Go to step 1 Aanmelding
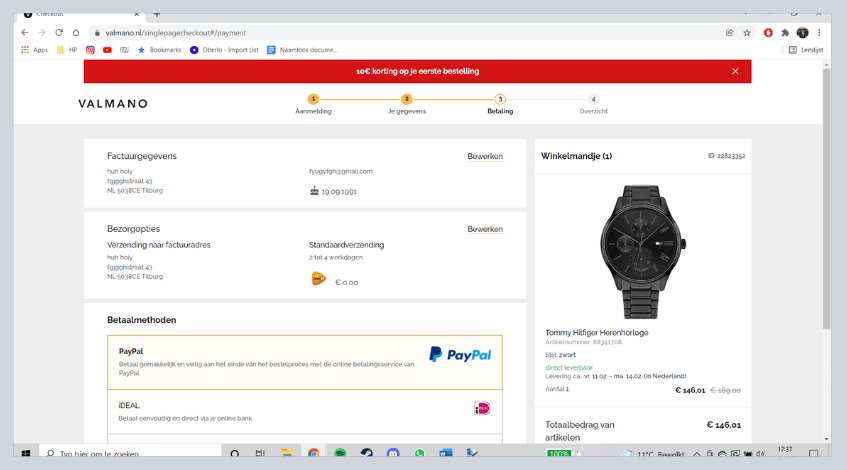This screenshot has height=470, width=847. (313, 104)
